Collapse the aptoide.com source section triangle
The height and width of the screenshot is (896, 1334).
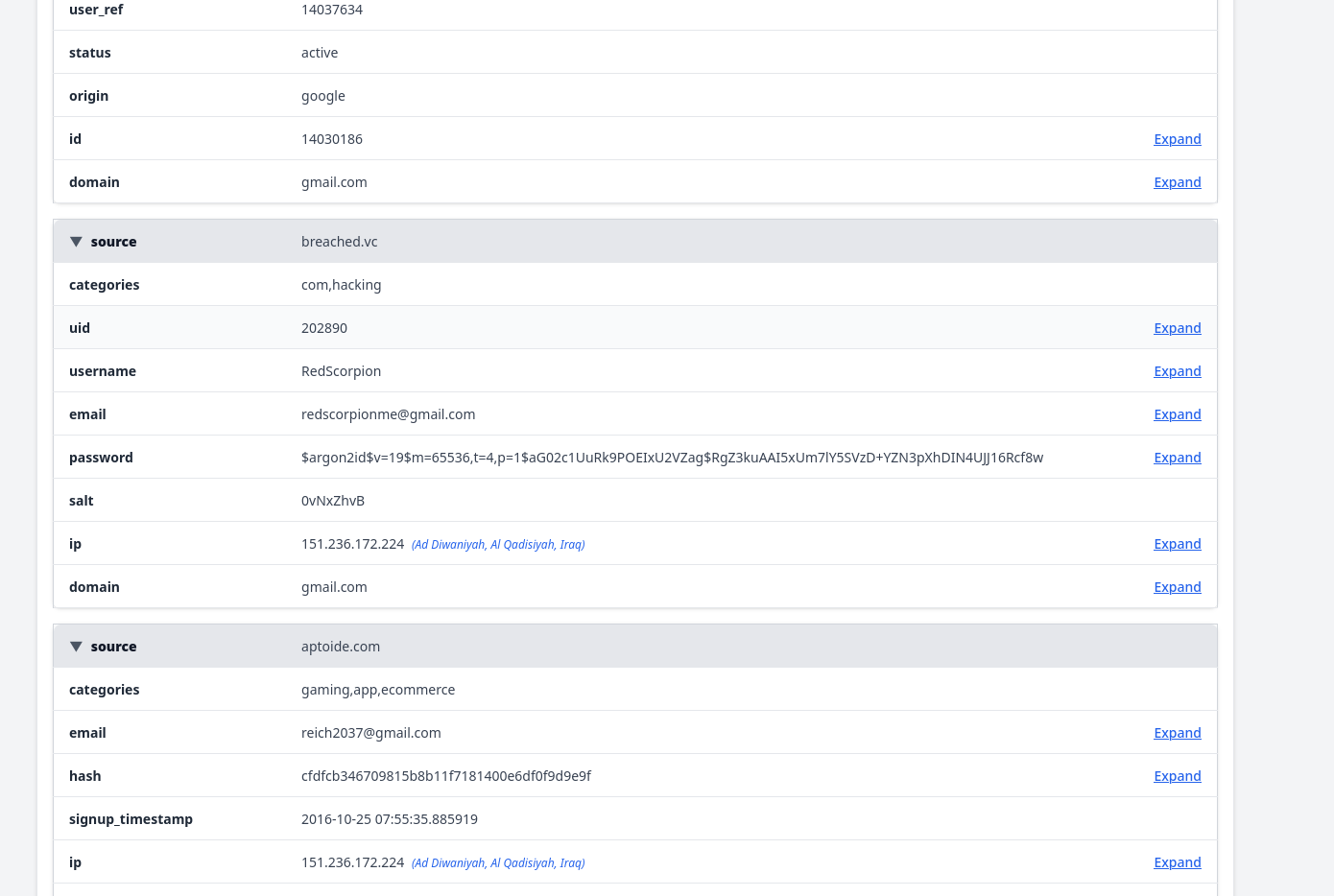pyautogui.click(x=76, y=647)
